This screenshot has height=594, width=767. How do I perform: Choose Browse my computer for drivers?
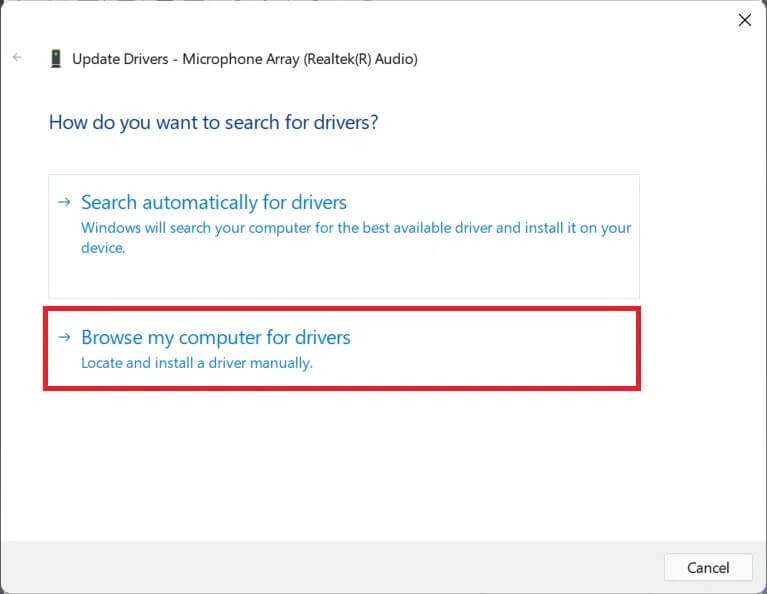tap(342, 348)
